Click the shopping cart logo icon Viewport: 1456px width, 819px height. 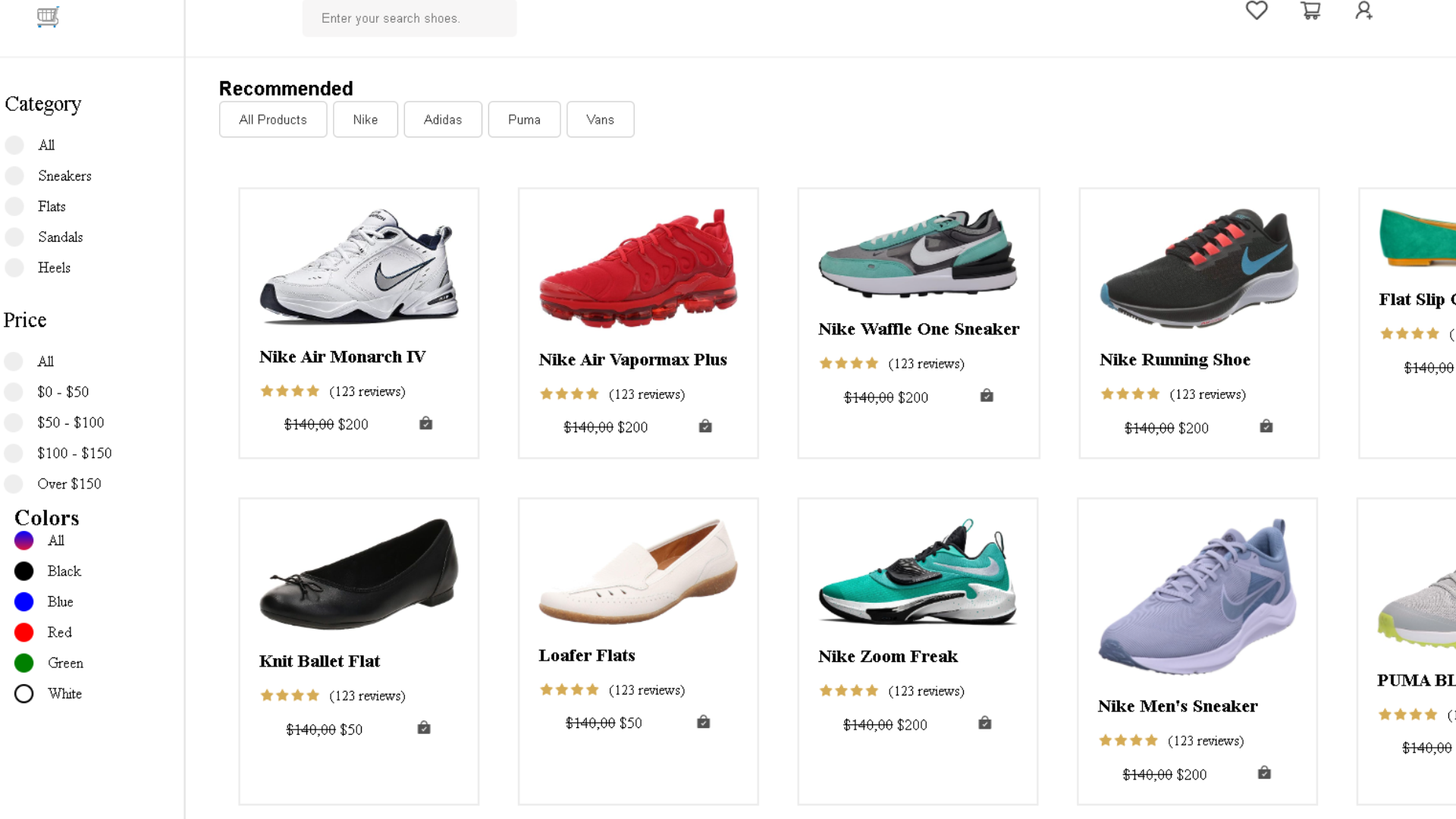48,17
